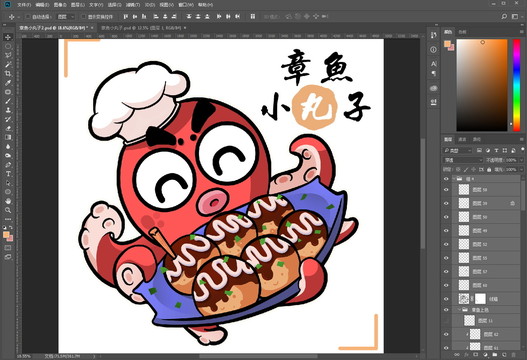Select layer 图层 55 in layers list
The image size is (527, 360).
coord(486,258)
